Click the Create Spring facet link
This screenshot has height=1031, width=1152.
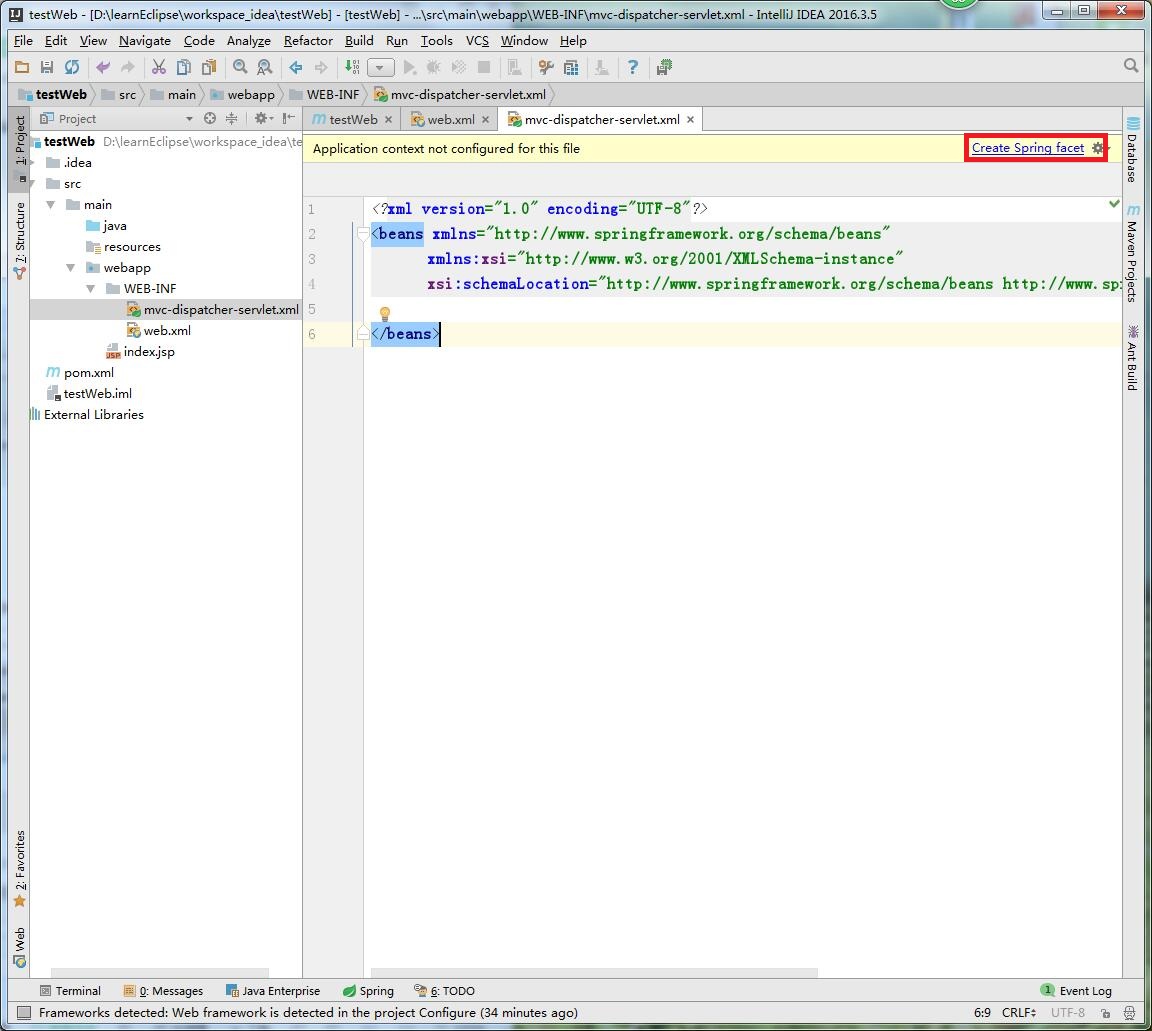point(1028,148)
